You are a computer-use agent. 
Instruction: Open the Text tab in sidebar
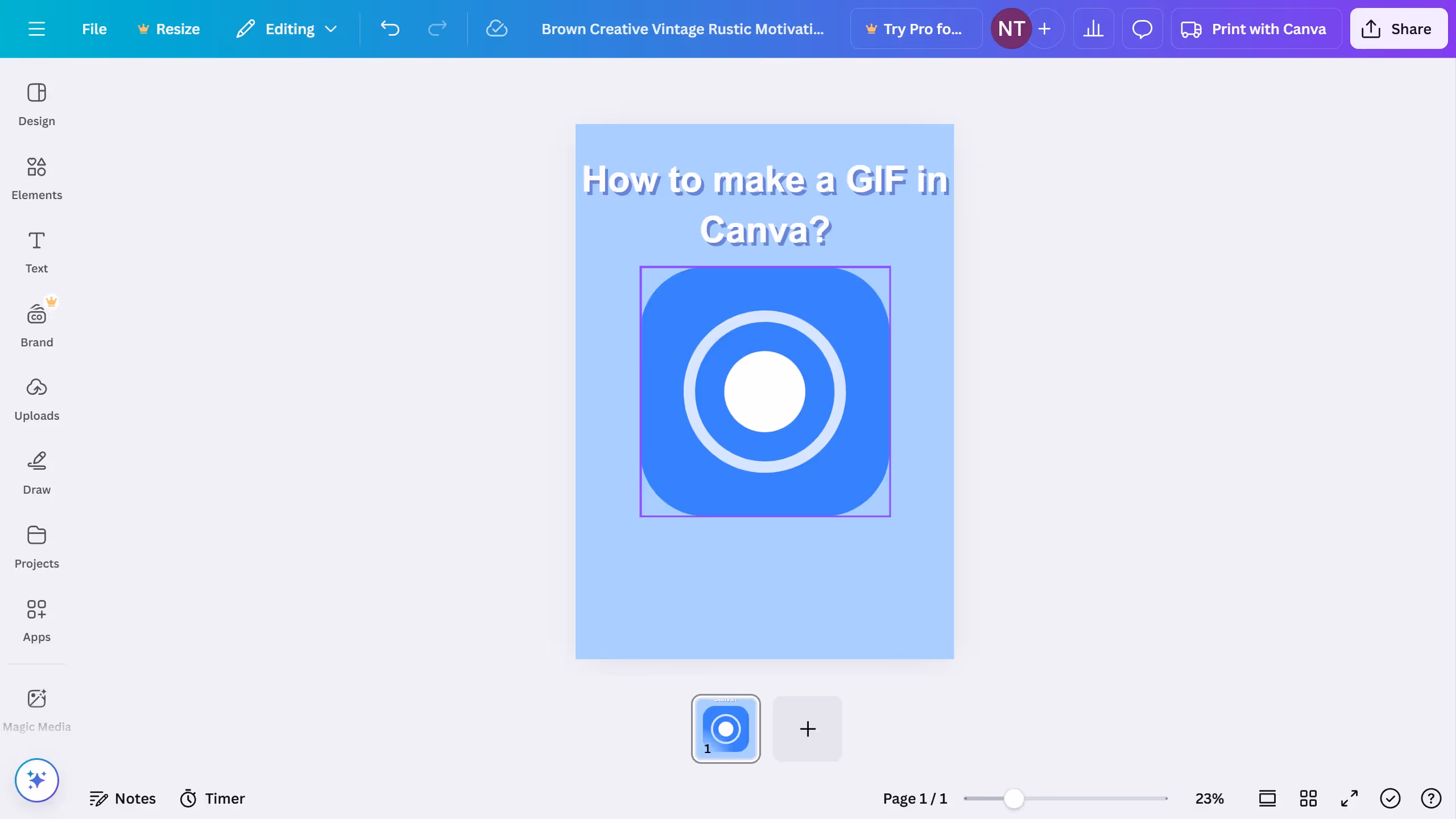pos(36,251)
